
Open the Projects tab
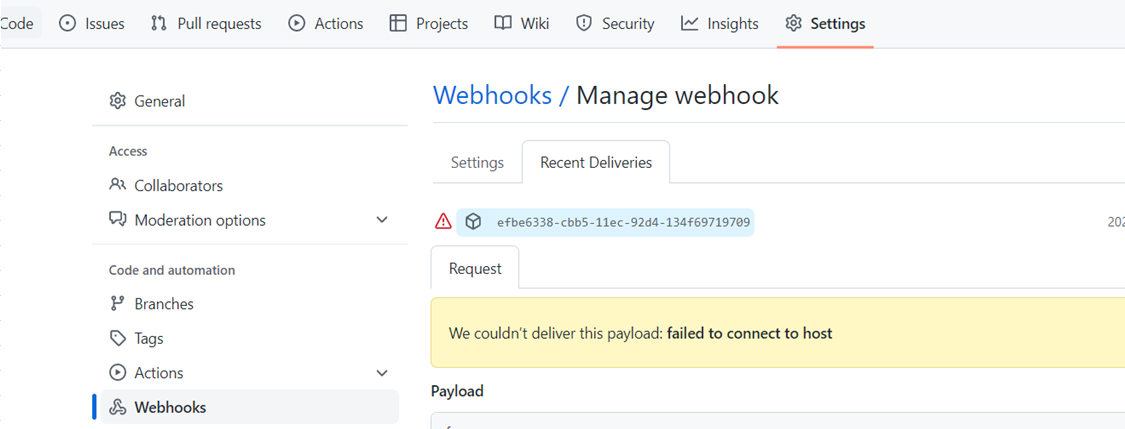pos(428,24)
